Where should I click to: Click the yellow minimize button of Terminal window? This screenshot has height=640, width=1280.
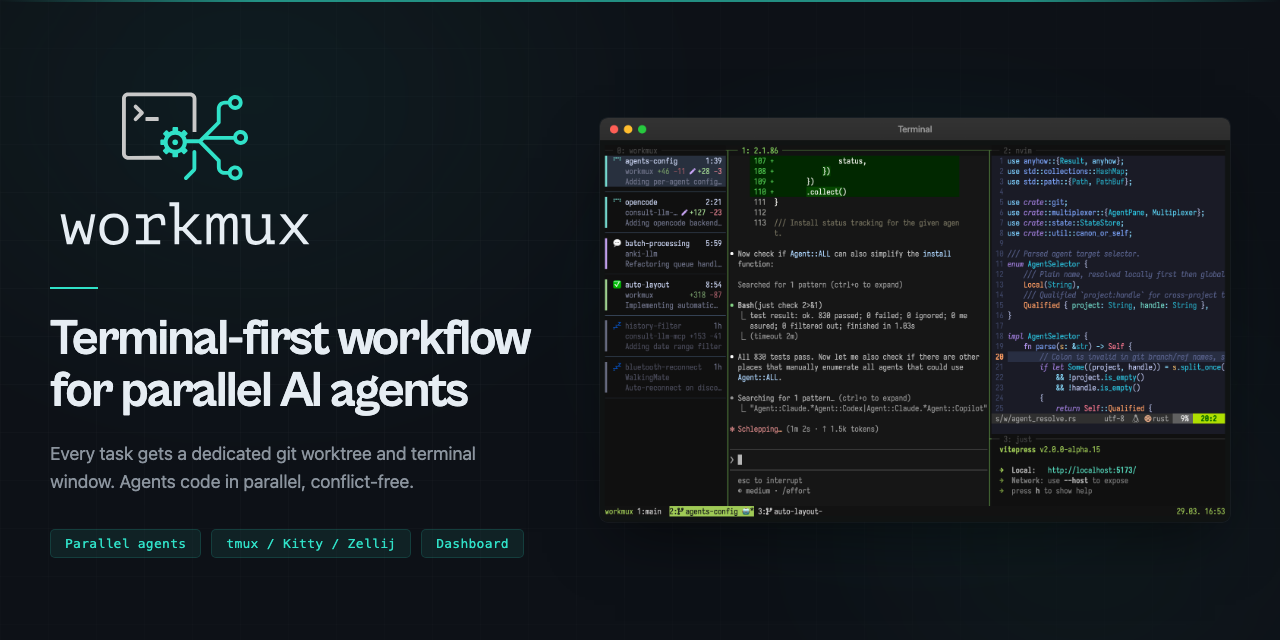coord(628,129)
